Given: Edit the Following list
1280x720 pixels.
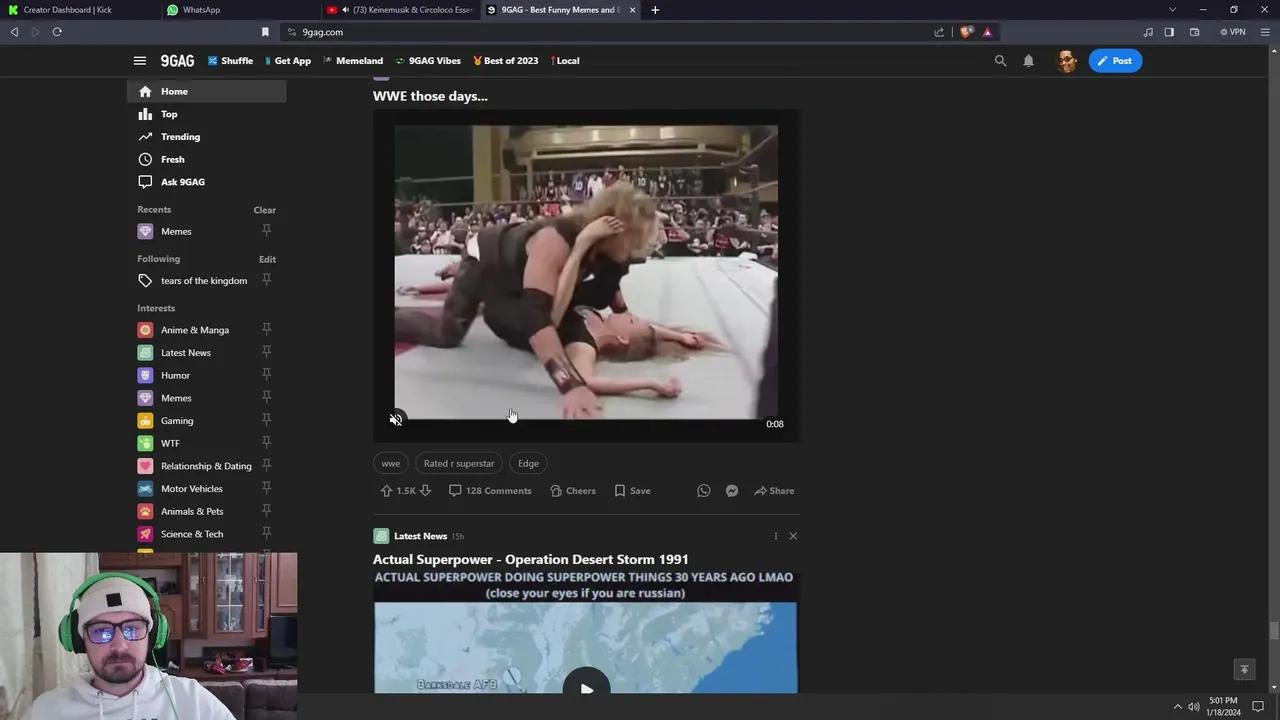Looking at the screenshot, I should point(267,259).
